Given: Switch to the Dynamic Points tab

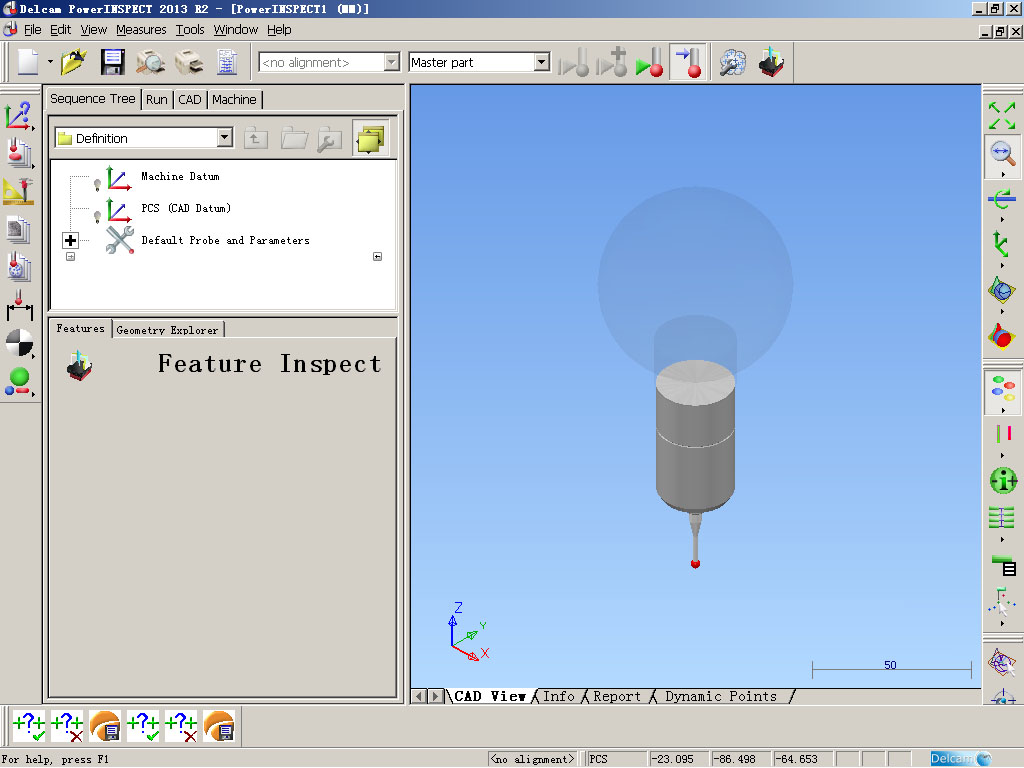Looking at the screenshot, I should tap(721, 696).
